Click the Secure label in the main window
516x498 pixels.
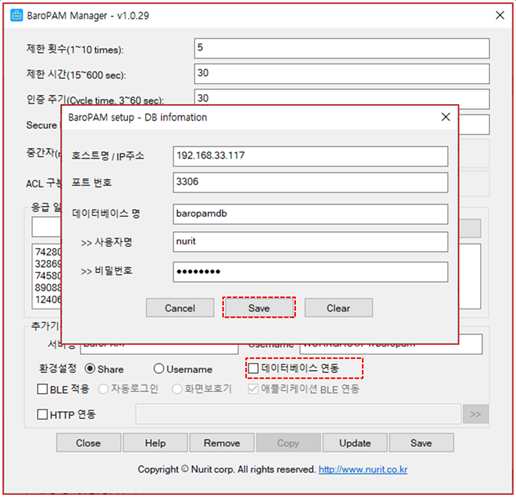(42, 125)
